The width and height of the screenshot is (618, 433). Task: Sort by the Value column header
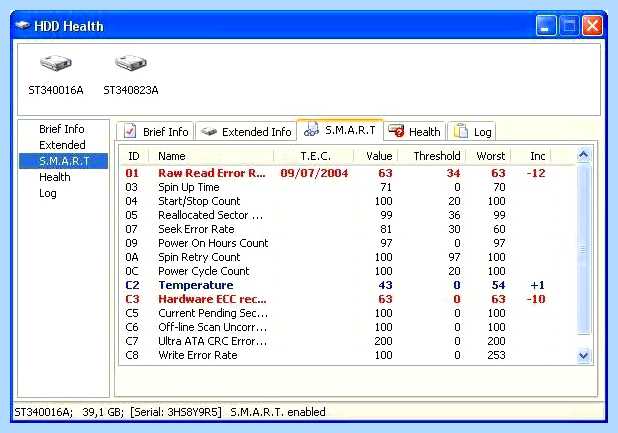click(x=376, y=156)
